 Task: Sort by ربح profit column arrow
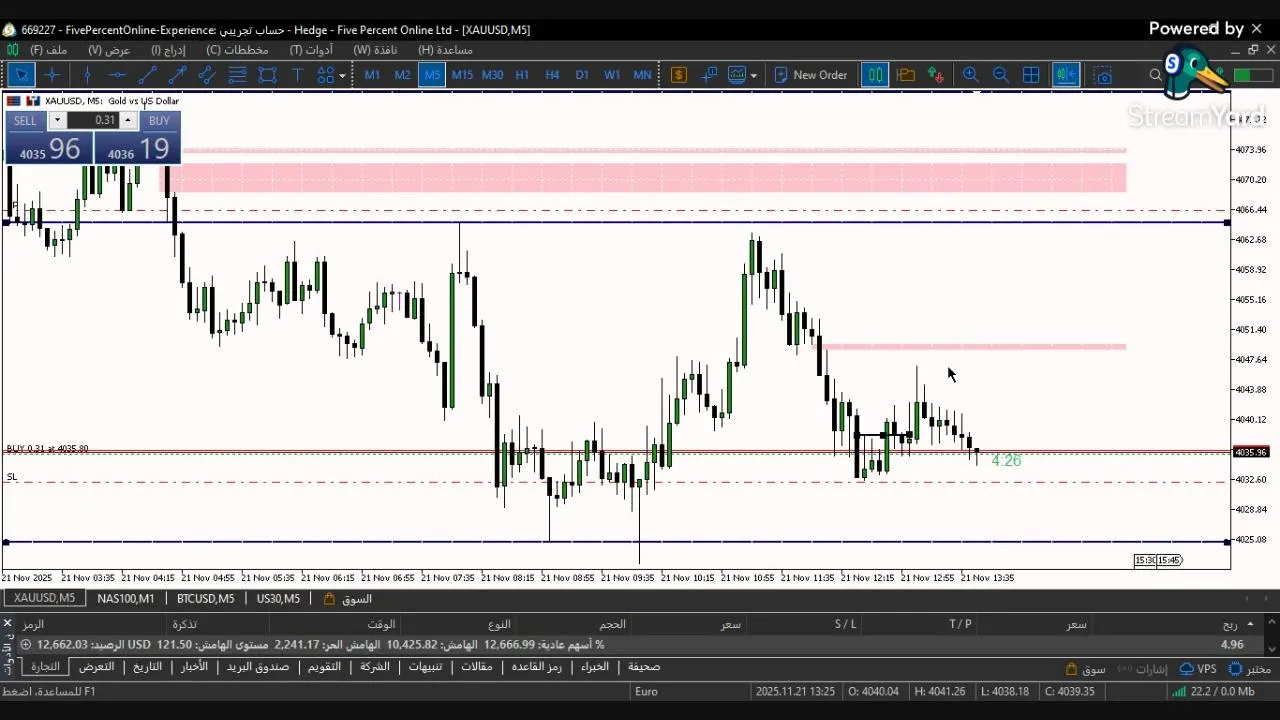click(x=1250, y=624)
